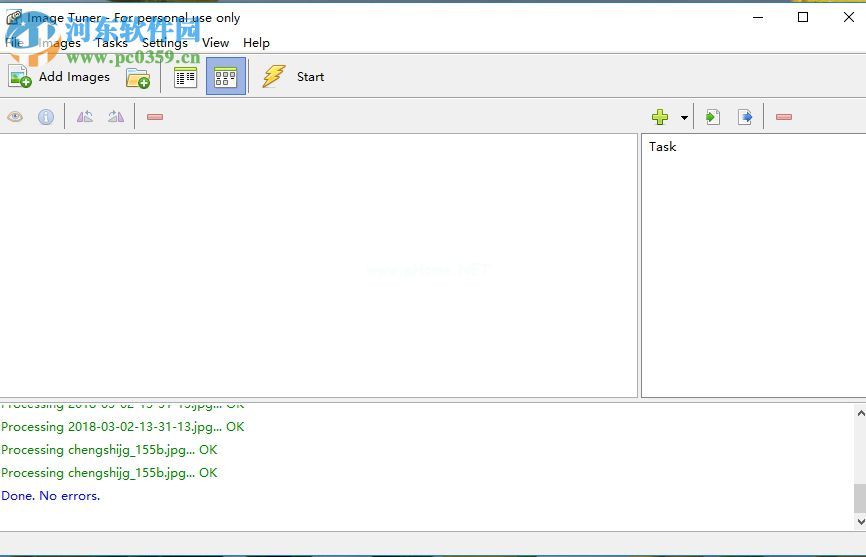Viewport: 866px width, 557px height.
Task: Remove task with red minus in task toolbar
Action: (784, 117)
